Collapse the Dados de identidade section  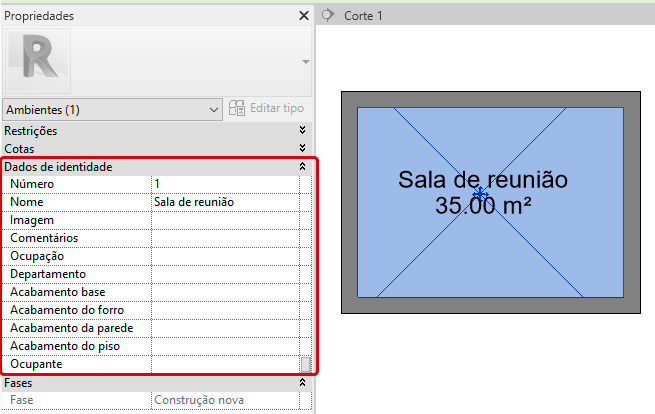tap(302, 167)
